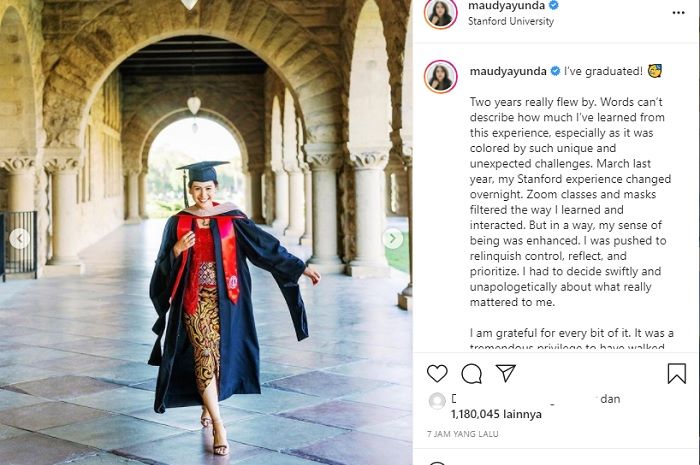
Task: Open maudyayunda profile from the header username
Action: (x=504, y=6)
